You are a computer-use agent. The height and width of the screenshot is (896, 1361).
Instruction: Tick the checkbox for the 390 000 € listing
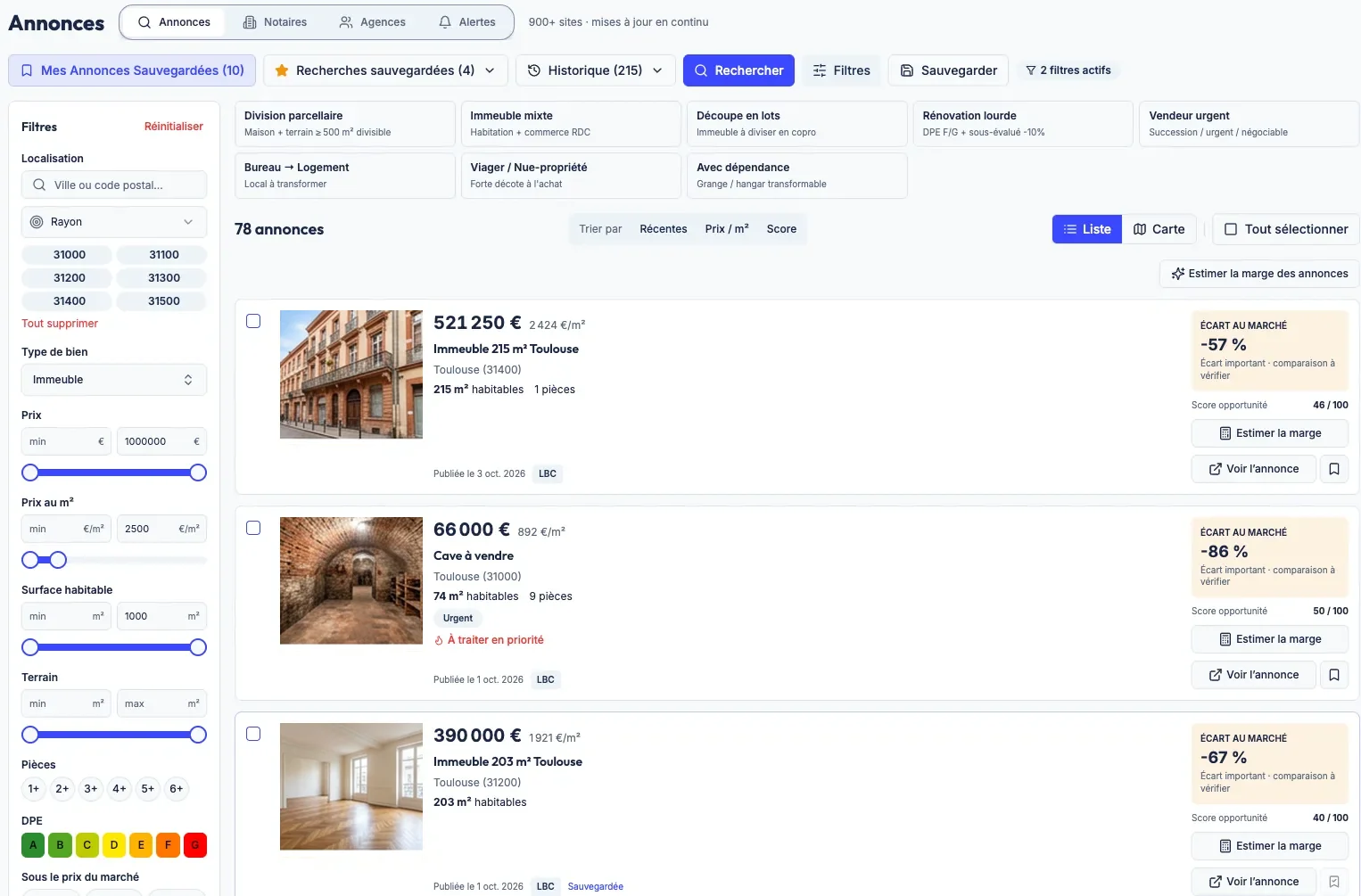pos(253,734)
